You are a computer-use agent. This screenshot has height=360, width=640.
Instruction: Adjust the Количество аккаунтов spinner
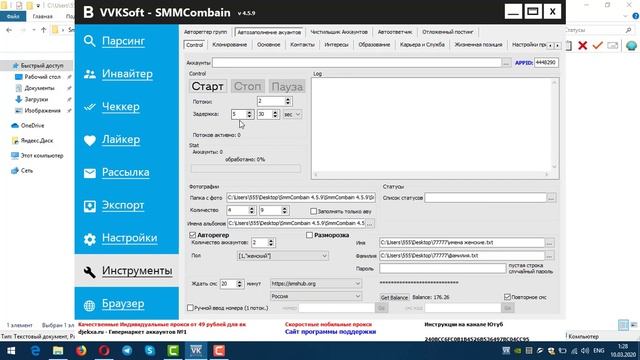tap(271, 242)
